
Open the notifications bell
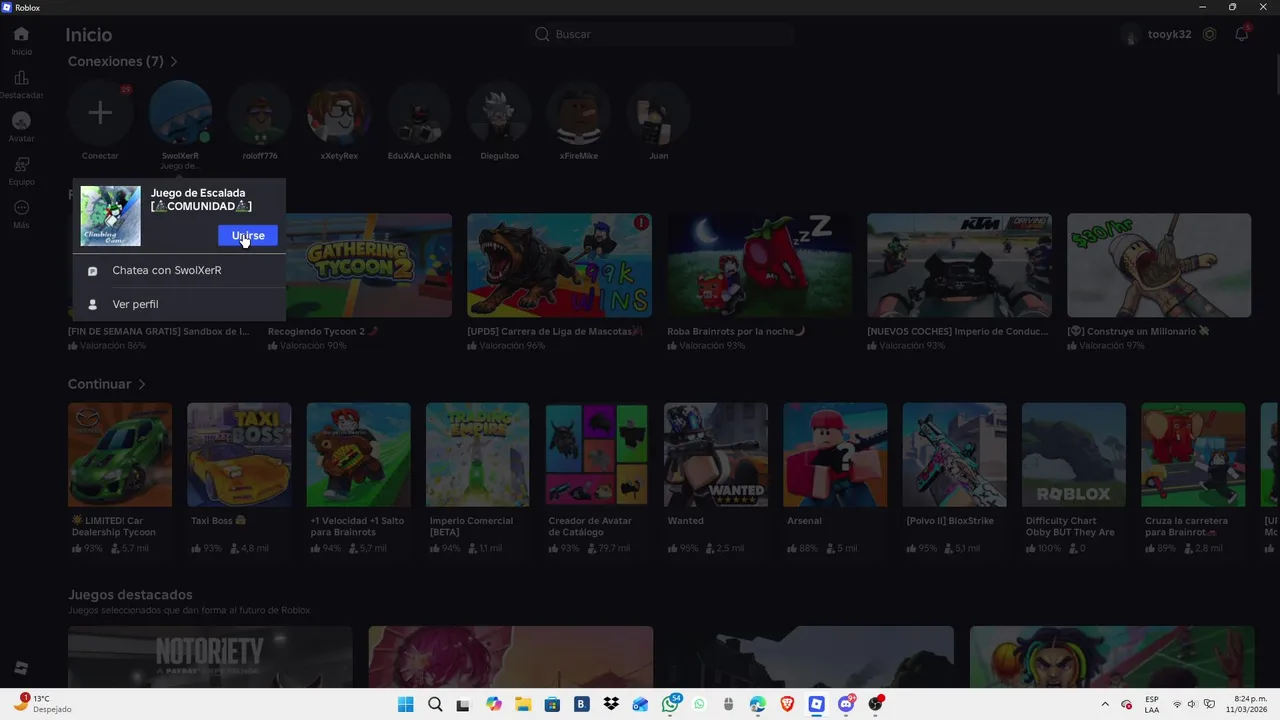pyautogui.click(x=1241, y=34)
